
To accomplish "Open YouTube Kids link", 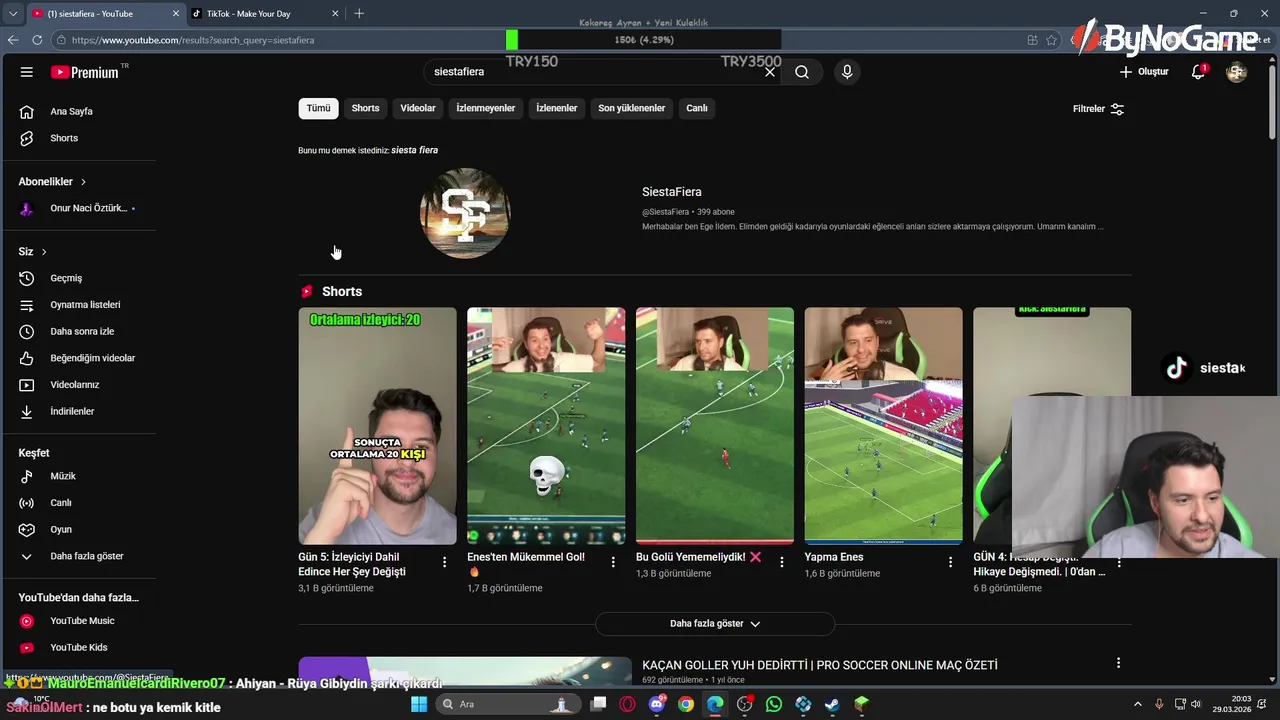I will click(x=80, y=647).
